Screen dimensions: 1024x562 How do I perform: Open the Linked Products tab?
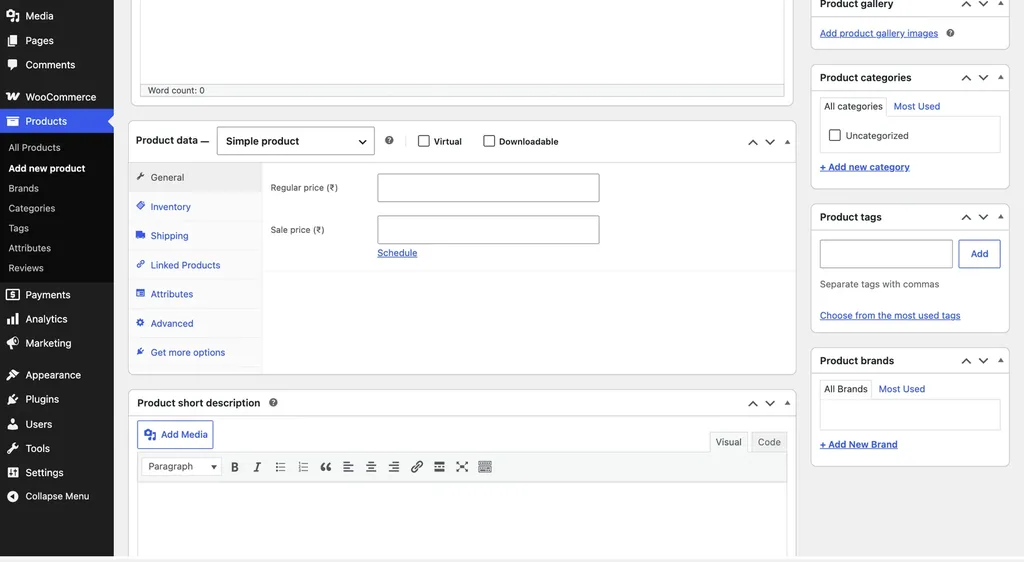[x=195, y=265]
